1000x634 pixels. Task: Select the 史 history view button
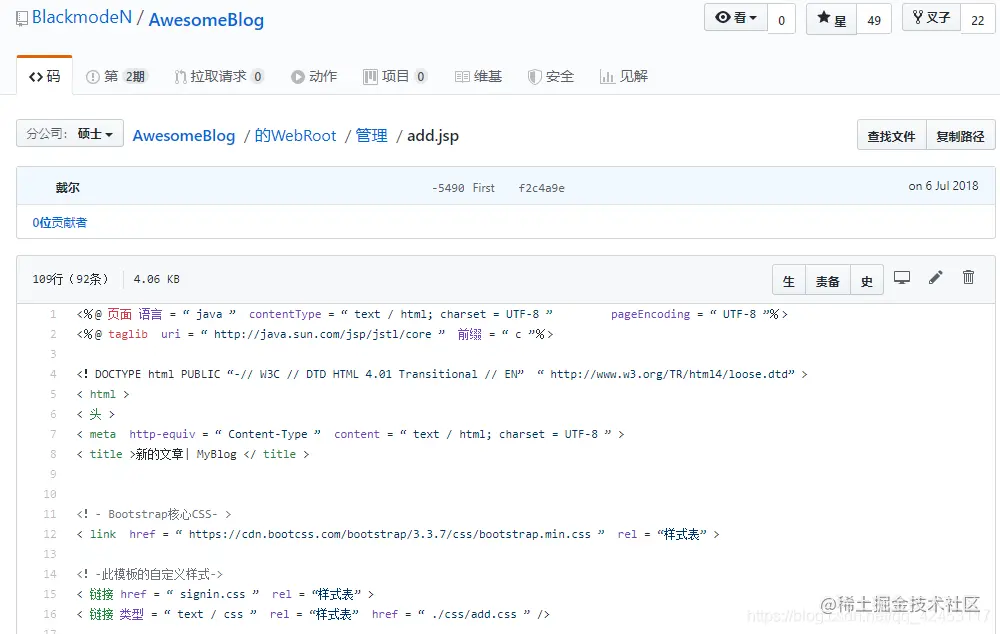tap(866, 281)
